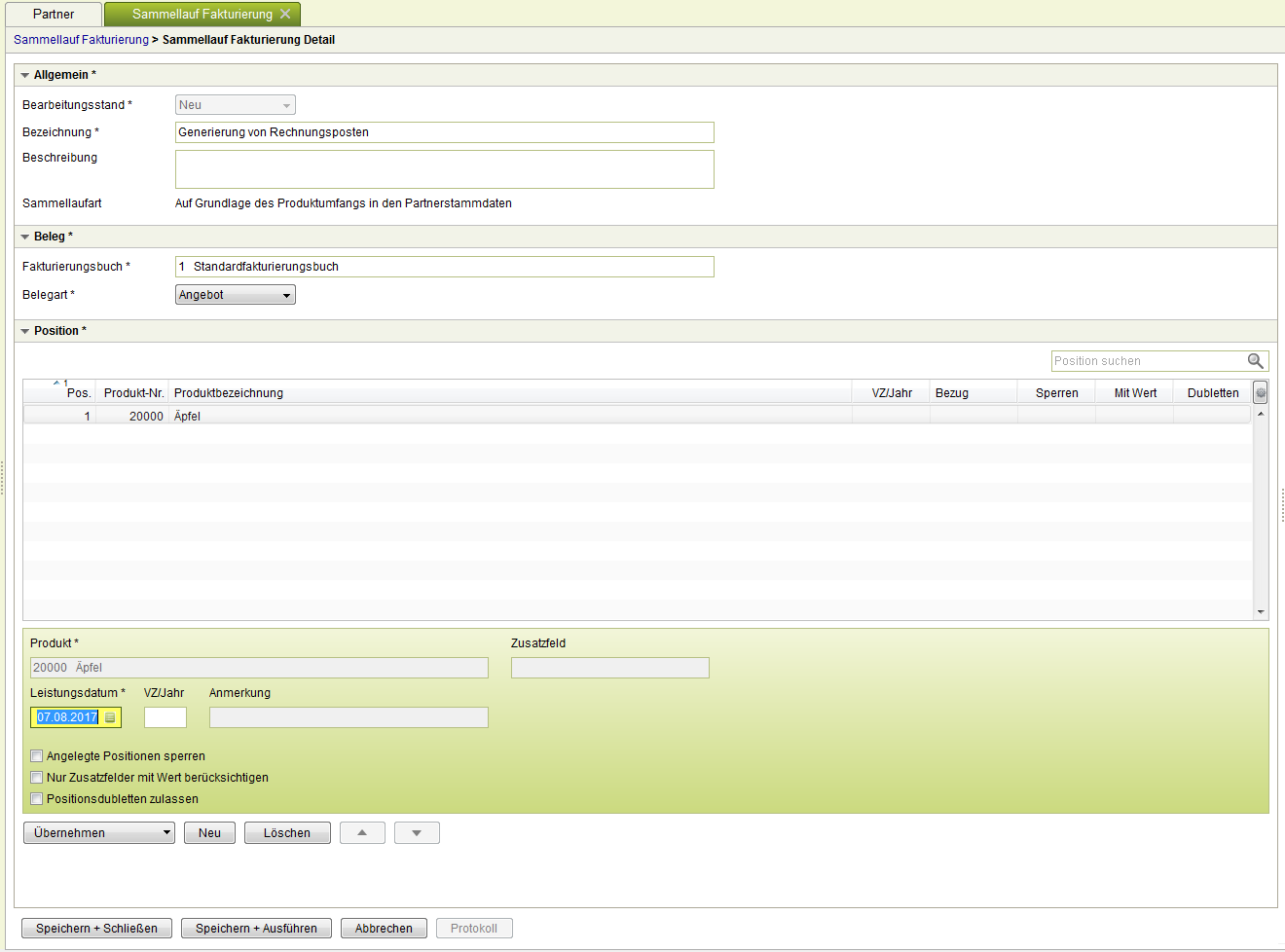Open the Leistungsdatum calendar picker icon
Screen dimensions: 1285x952
(x=110, y=717)
